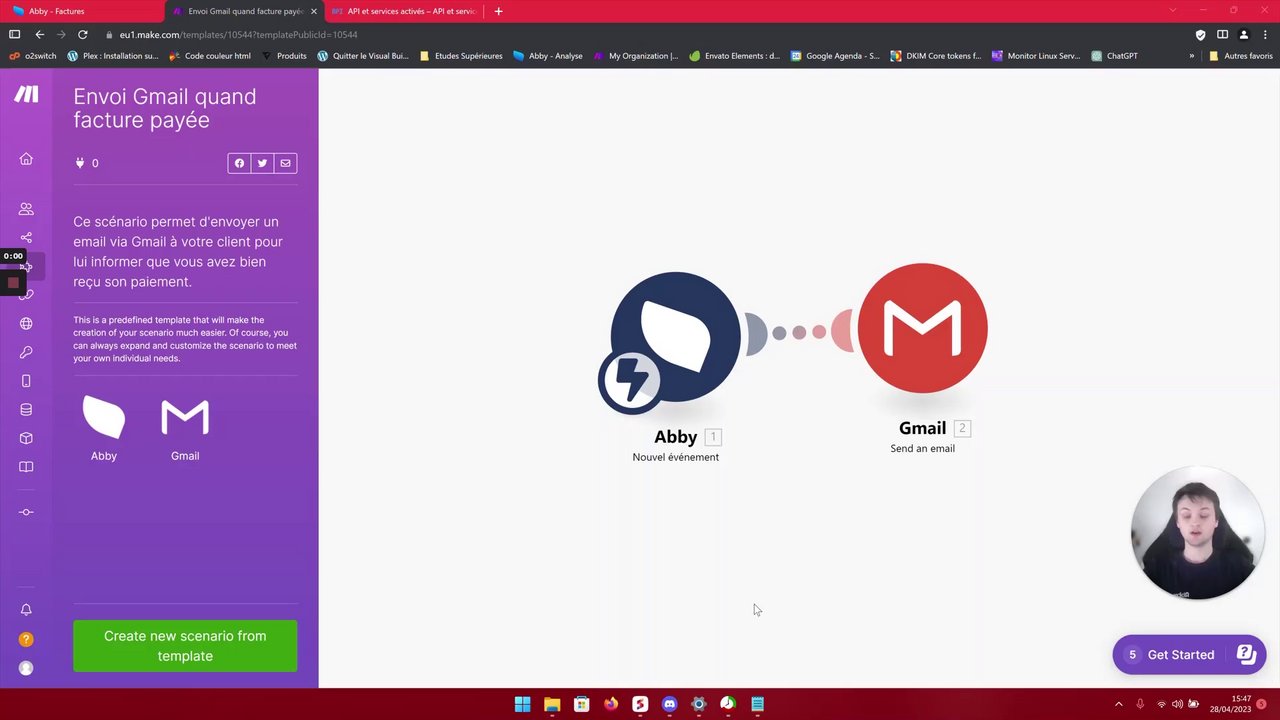Share the template on Twitter
Image resolution: width=1280 pixels, height=720 pixels.
point(262,163)
